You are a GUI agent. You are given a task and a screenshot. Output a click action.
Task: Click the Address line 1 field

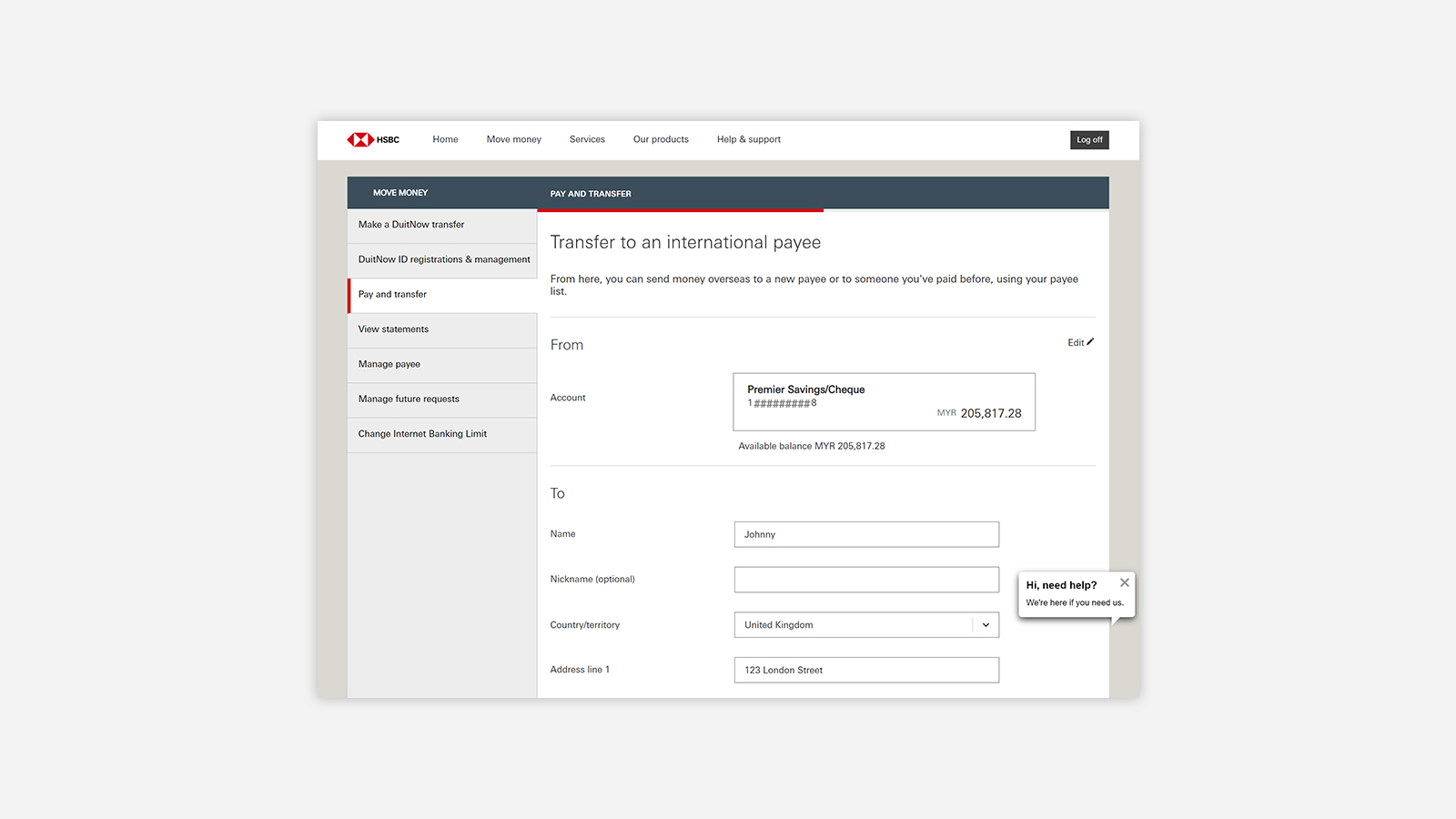866,670
